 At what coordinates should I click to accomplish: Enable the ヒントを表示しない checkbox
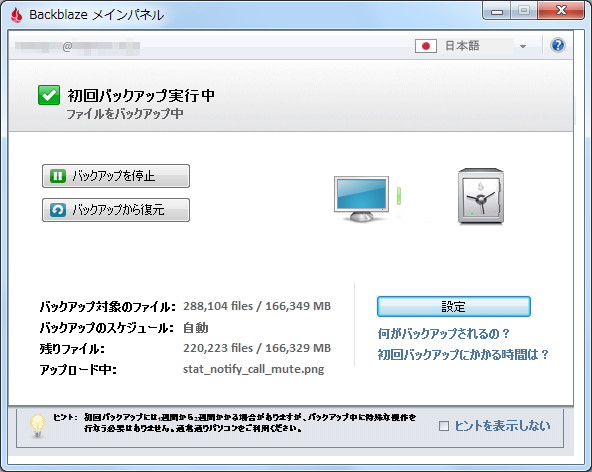(x=444, y=426)
